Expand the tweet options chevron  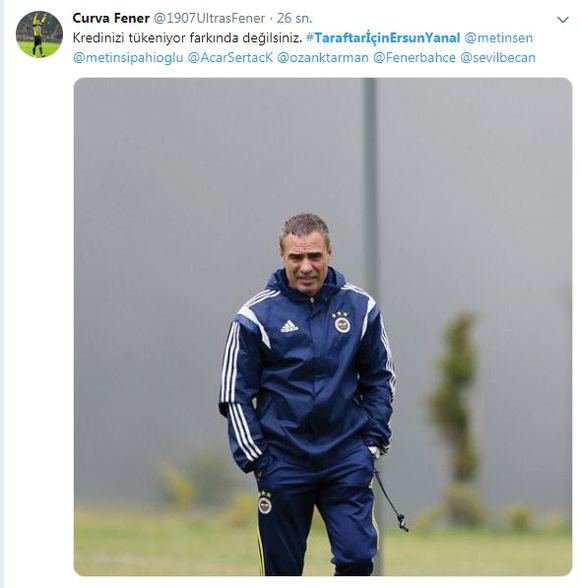(562, 20)
